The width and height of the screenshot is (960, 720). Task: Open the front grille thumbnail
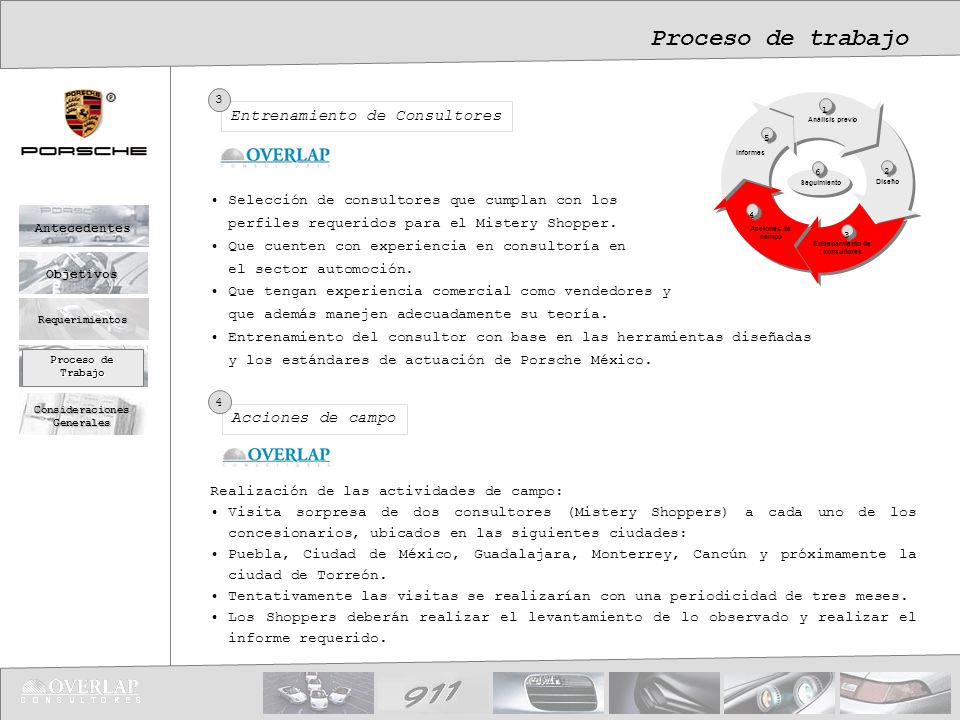[548, 693]
